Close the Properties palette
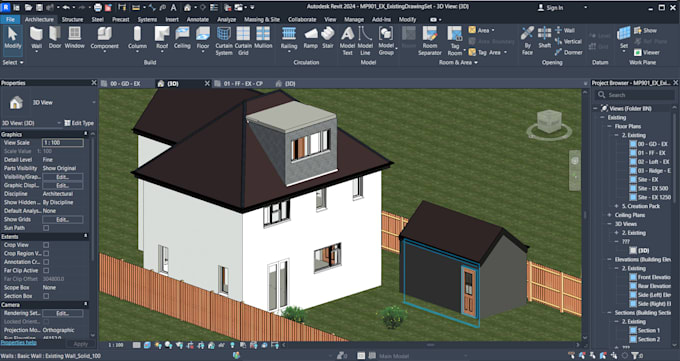 tap(94, 82)
